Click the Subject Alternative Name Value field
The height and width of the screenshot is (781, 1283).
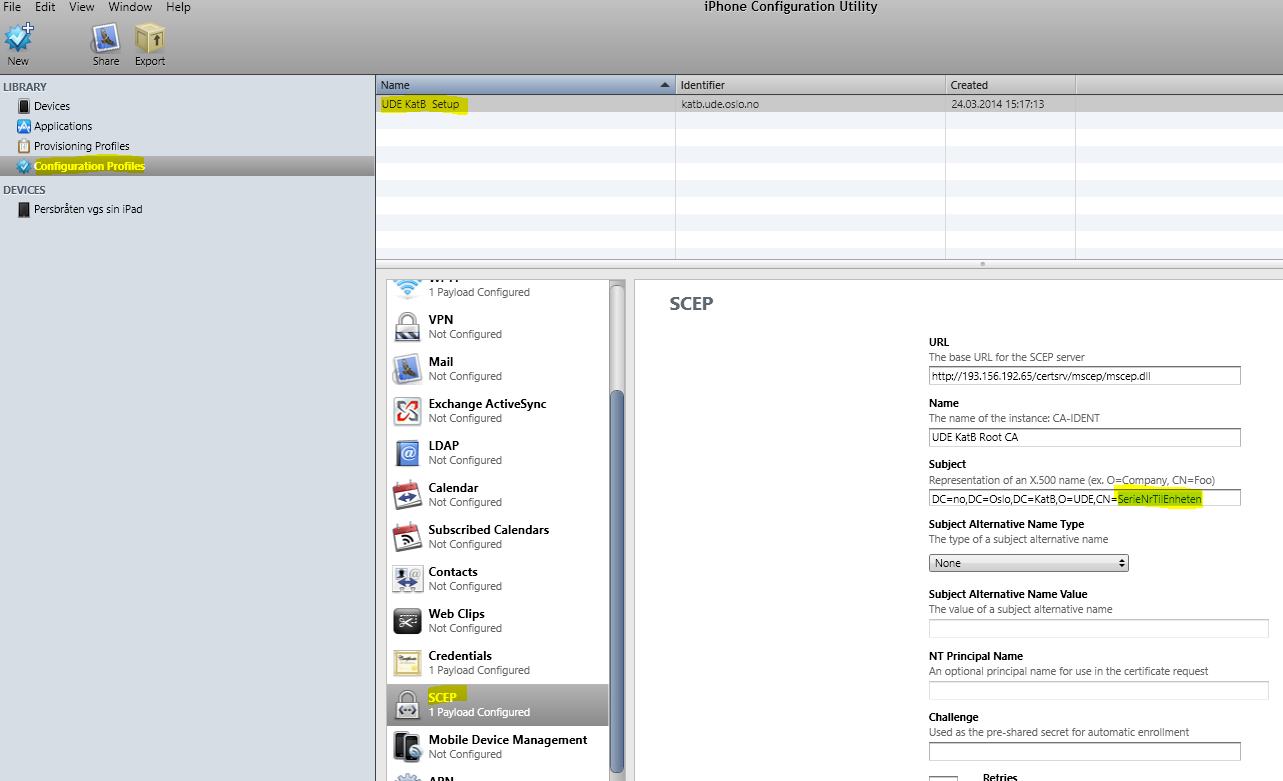click(x=1098, y=629)
